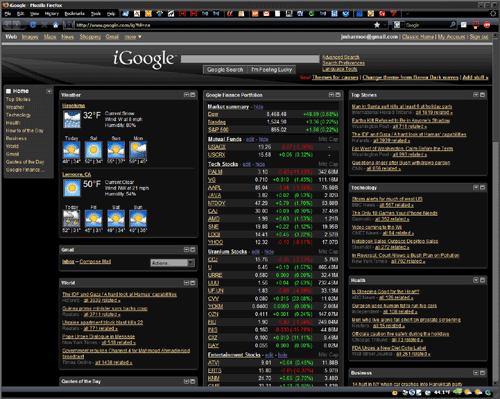
Task: Bookmark this page with the star icon
Action: point(377,25)
